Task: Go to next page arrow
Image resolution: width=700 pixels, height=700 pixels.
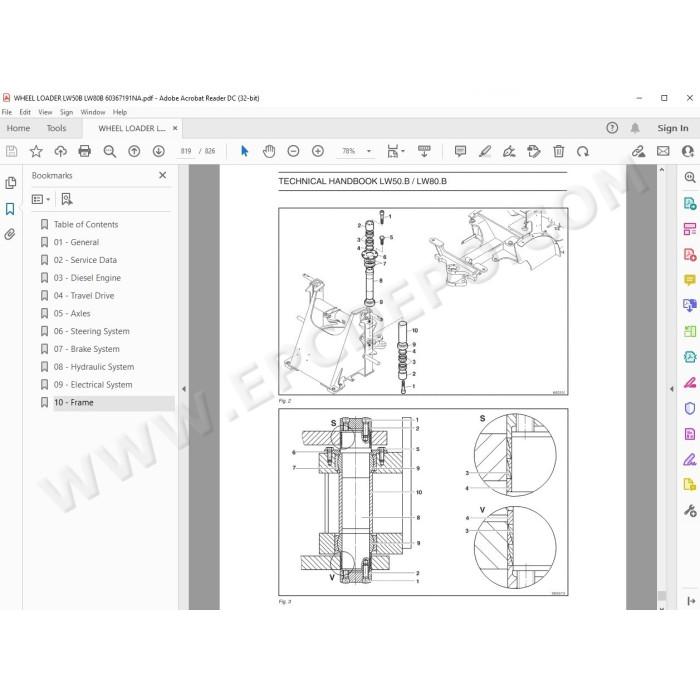Action: [158, 151]
